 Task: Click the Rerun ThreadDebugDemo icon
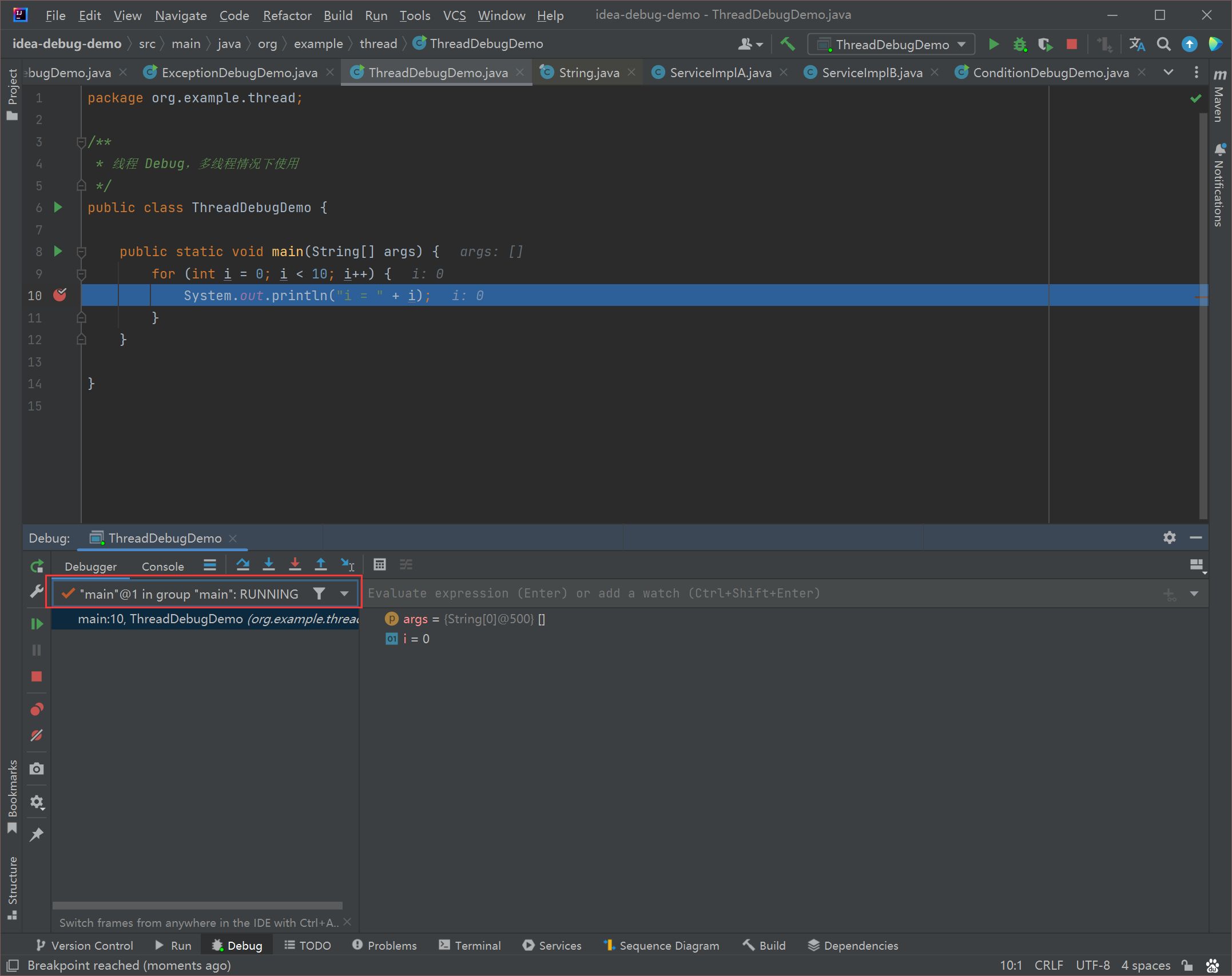37,566
